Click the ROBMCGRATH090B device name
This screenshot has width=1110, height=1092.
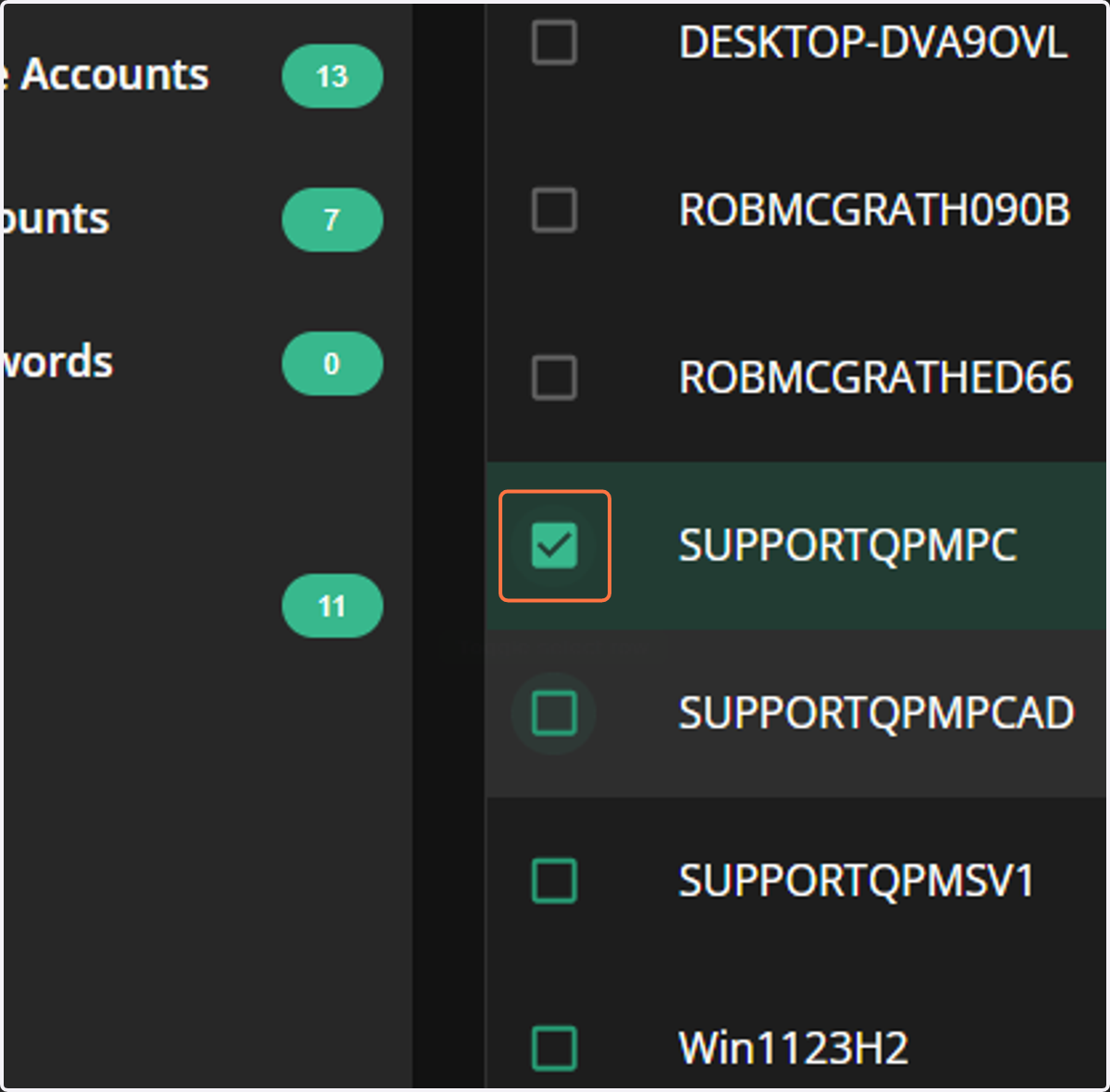(874, 210)
